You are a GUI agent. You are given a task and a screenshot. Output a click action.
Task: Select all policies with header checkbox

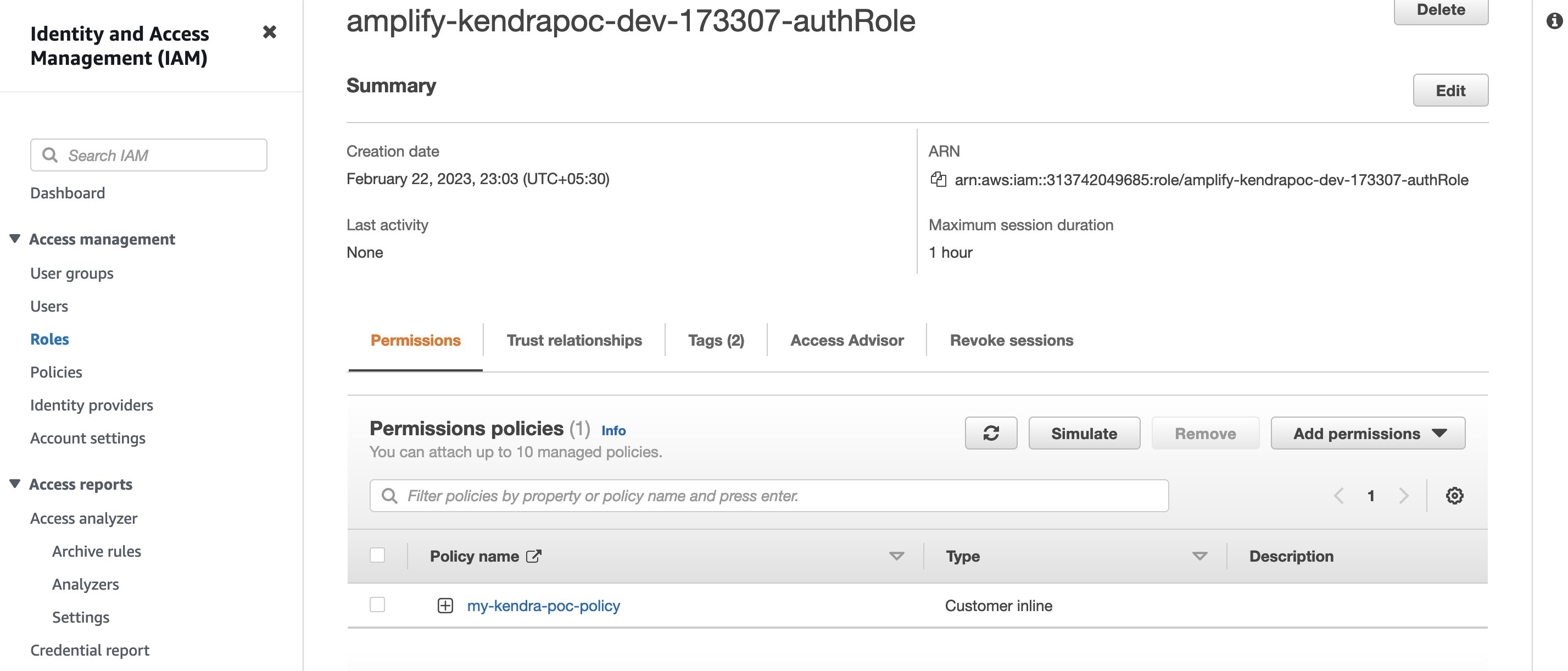(377, 555)
